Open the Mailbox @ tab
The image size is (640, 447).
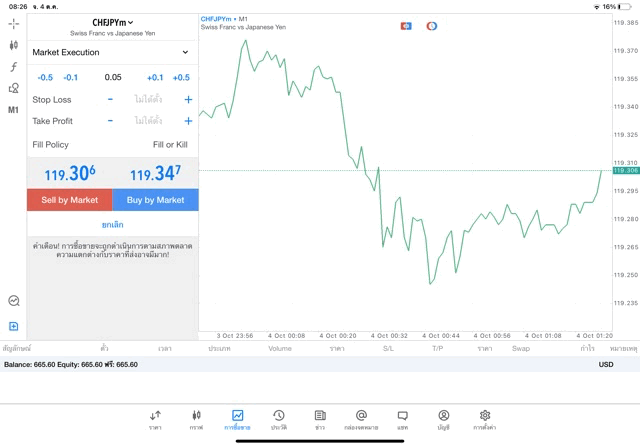(x=361, y=419)
